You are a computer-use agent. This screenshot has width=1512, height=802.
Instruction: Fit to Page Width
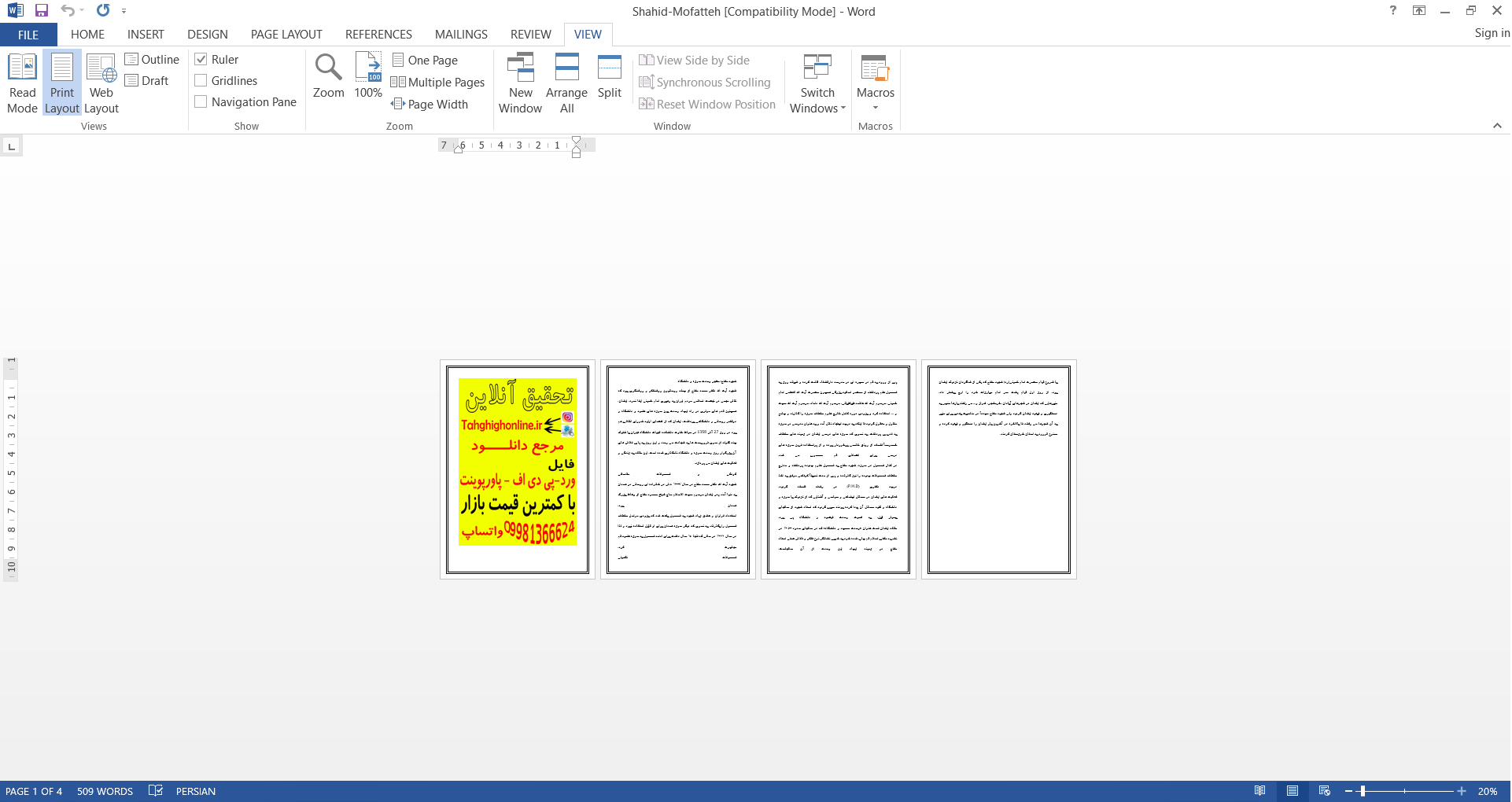pyautogui.click(x=430, y=105)
